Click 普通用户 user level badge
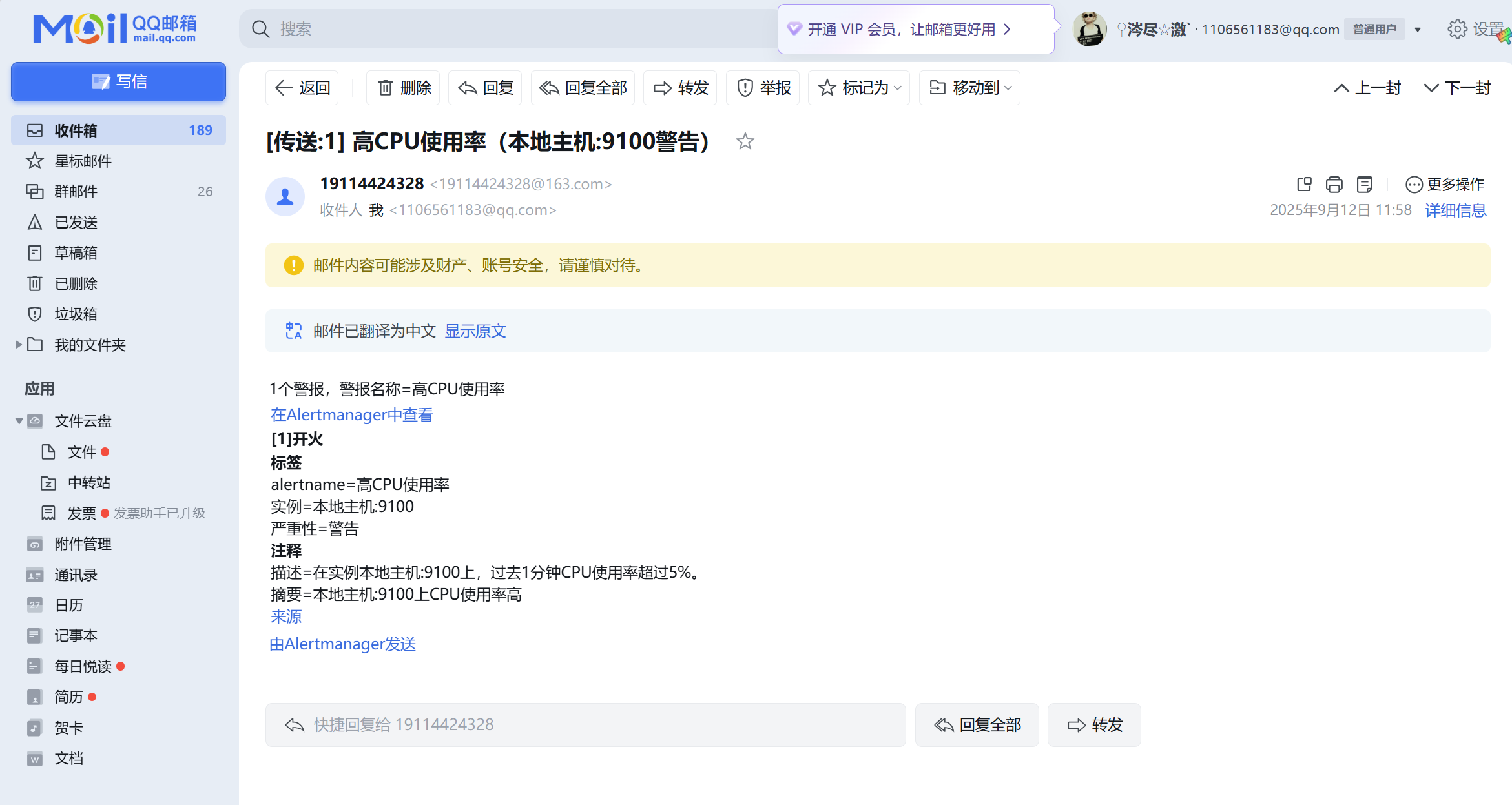Viewport: 1512px width, 805px height. 1374,30
